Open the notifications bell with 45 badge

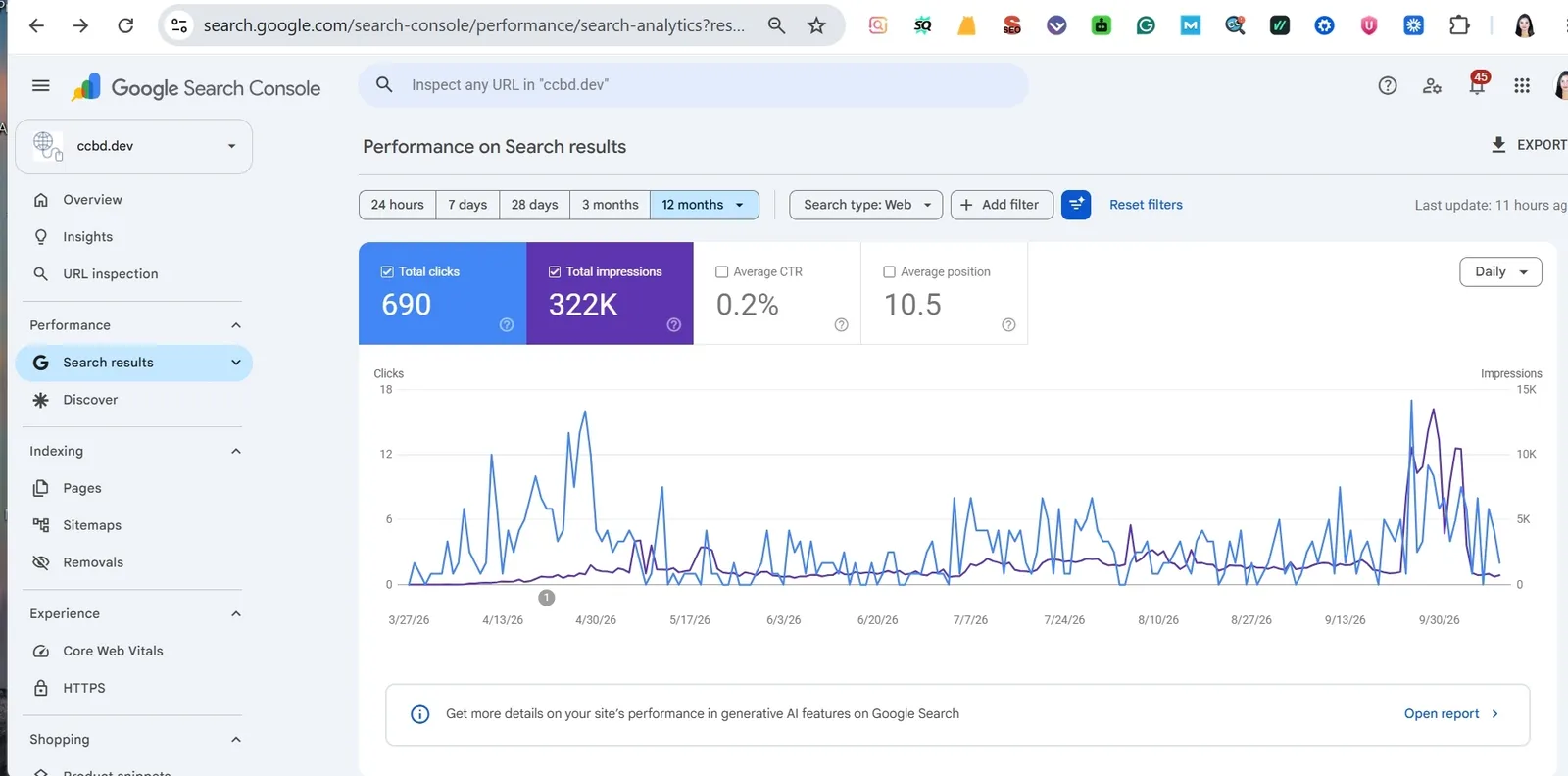pos(1477,85)
